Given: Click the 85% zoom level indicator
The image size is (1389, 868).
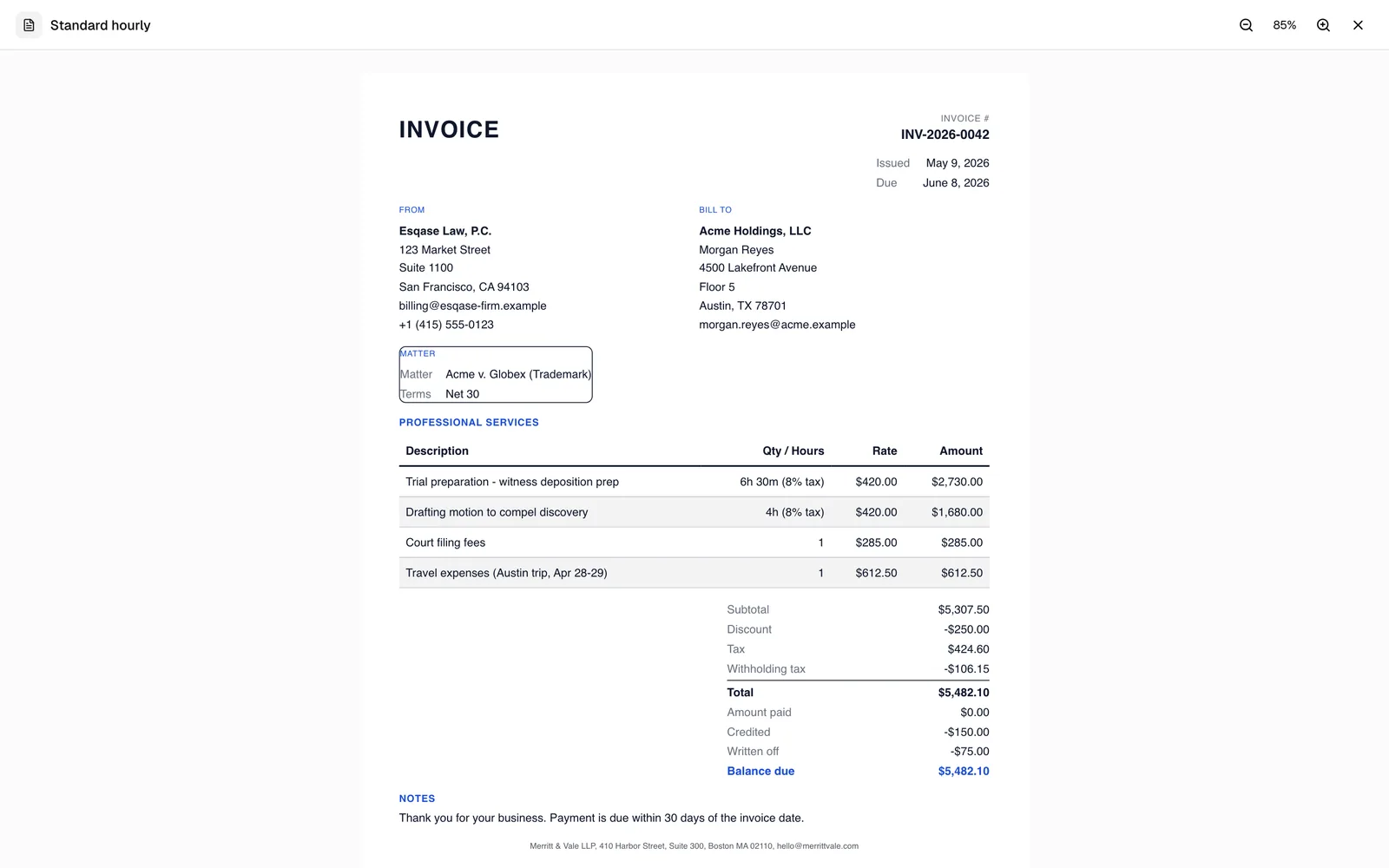Looking at the screenshot, I should click(1284, 25).
